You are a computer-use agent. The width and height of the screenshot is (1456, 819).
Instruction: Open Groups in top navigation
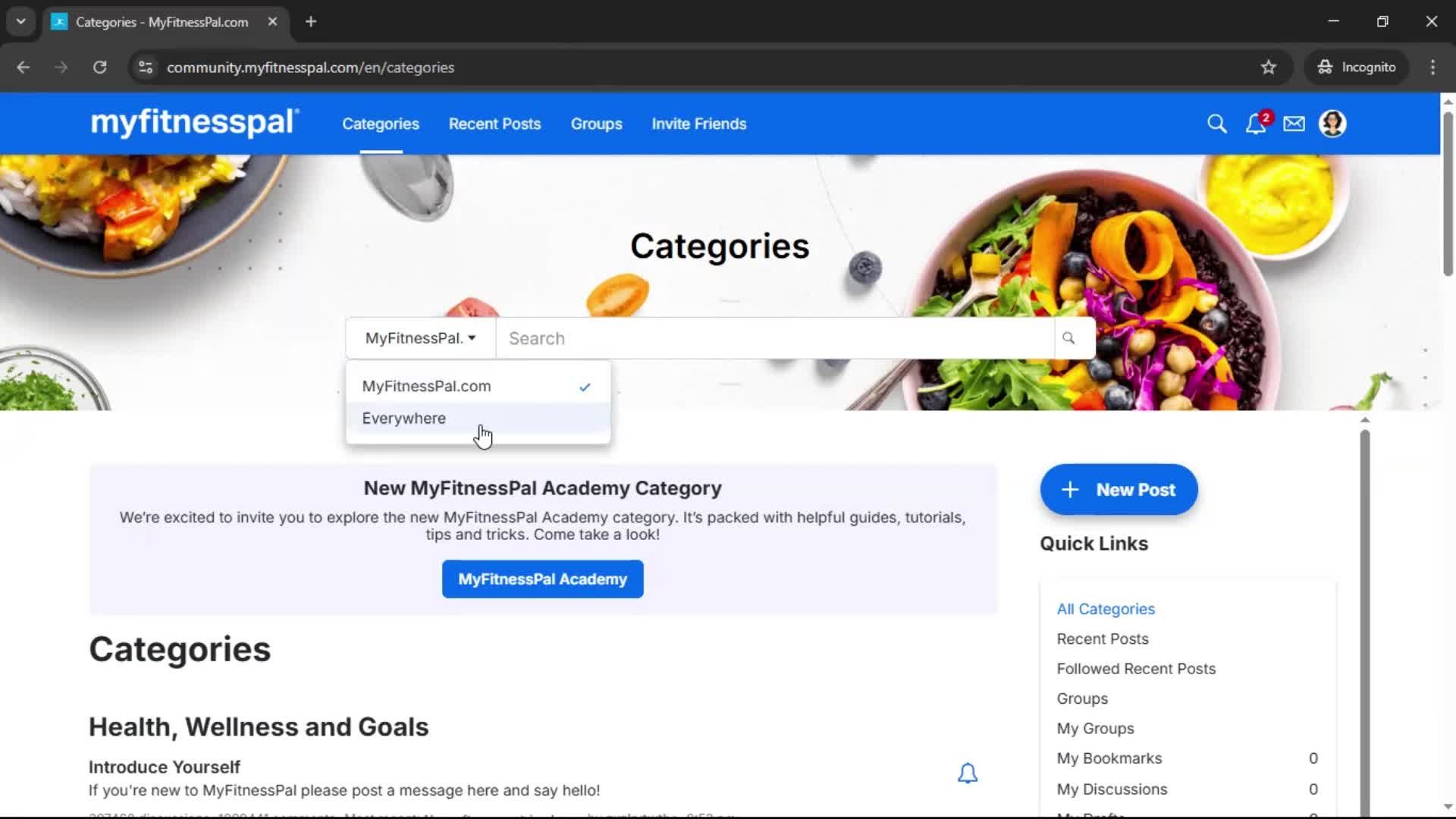tap(596, 124)
